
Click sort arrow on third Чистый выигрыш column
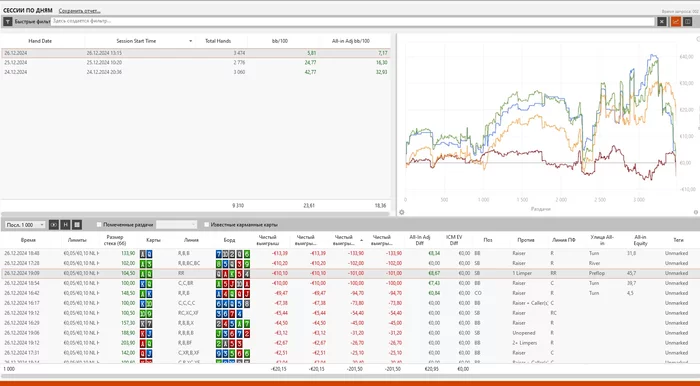(x=361, y=240)
